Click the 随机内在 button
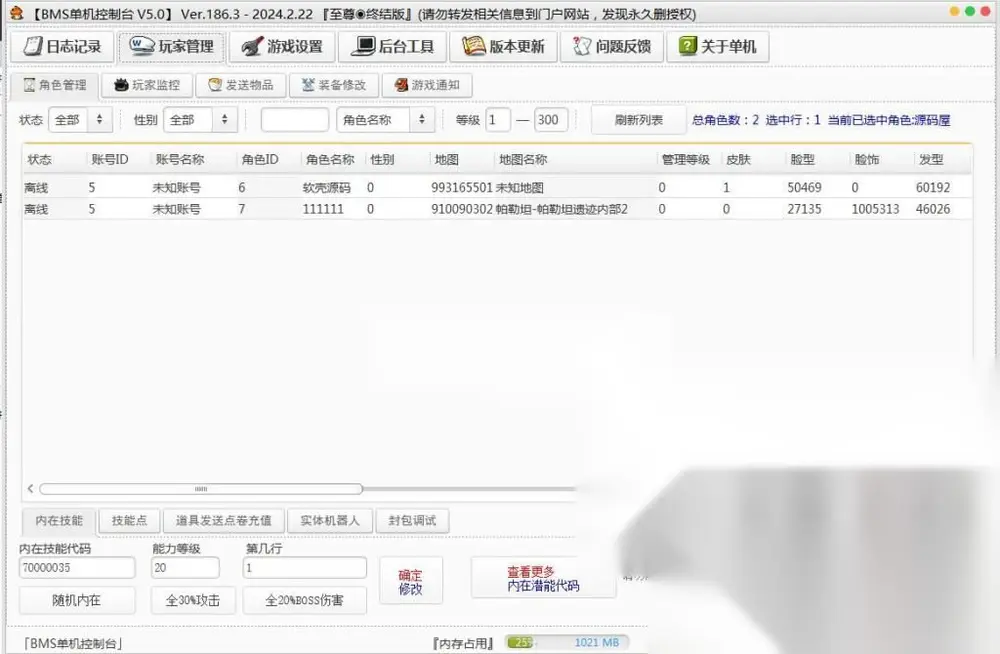 (x=77, y=600)
